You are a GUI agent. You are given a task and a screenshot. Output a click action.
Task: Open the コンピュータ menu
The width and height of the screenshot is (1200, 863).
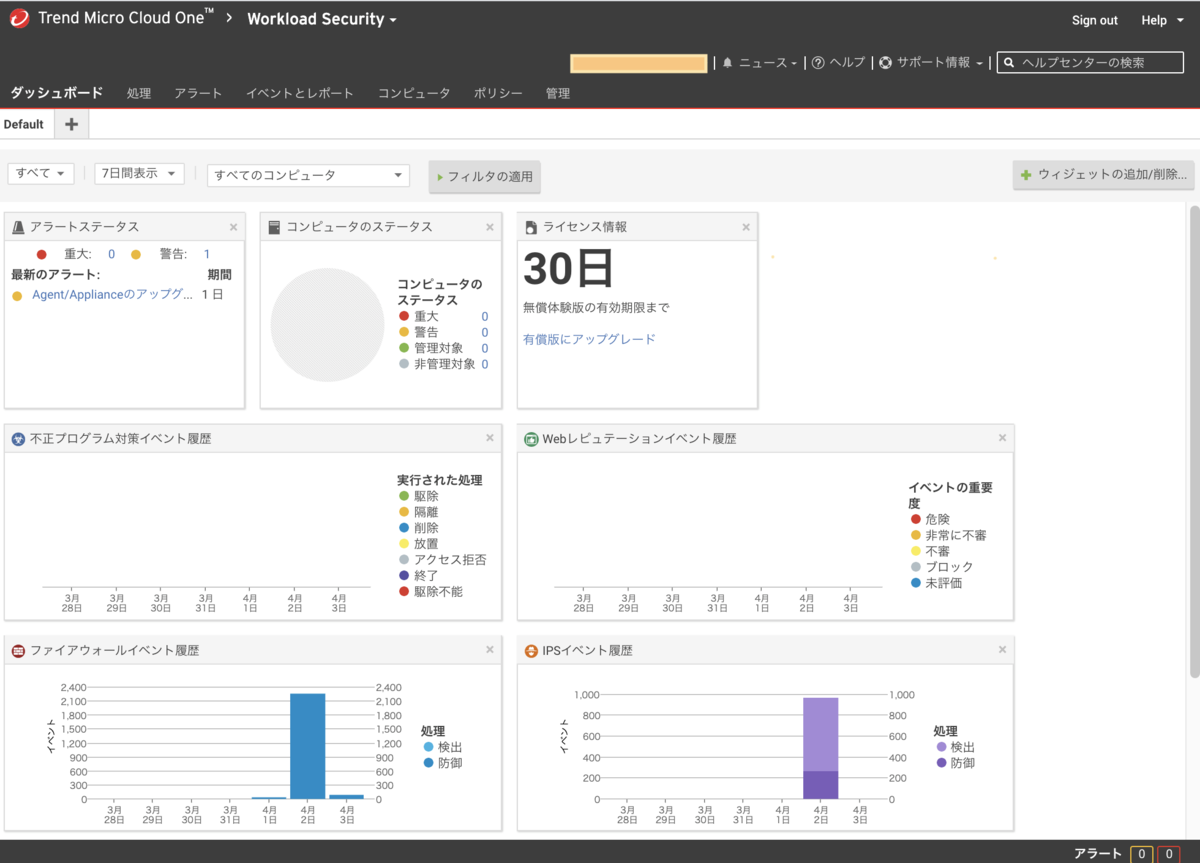point(414,93)
